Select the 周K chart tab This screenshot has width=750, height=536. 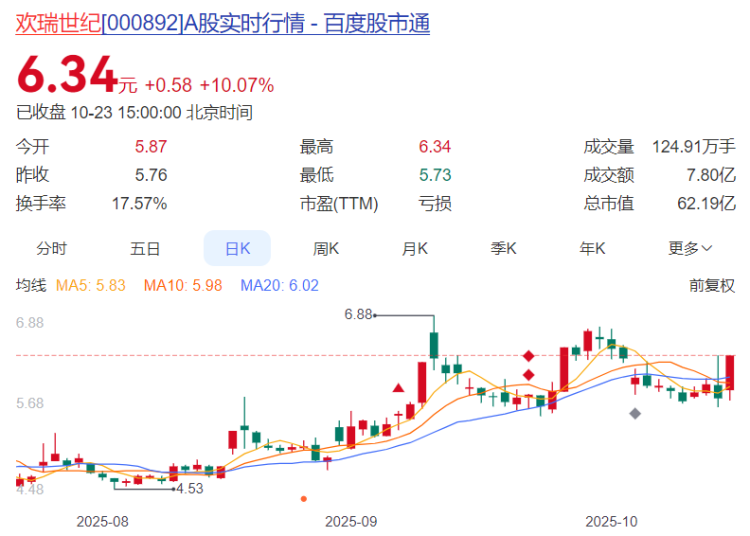[326, 248]
